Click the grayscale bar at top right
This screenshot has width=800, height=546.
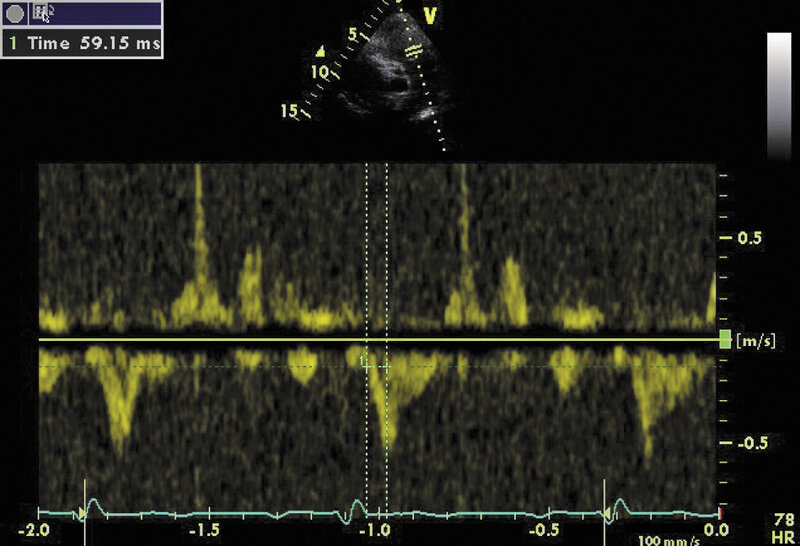tap(779, 94)
